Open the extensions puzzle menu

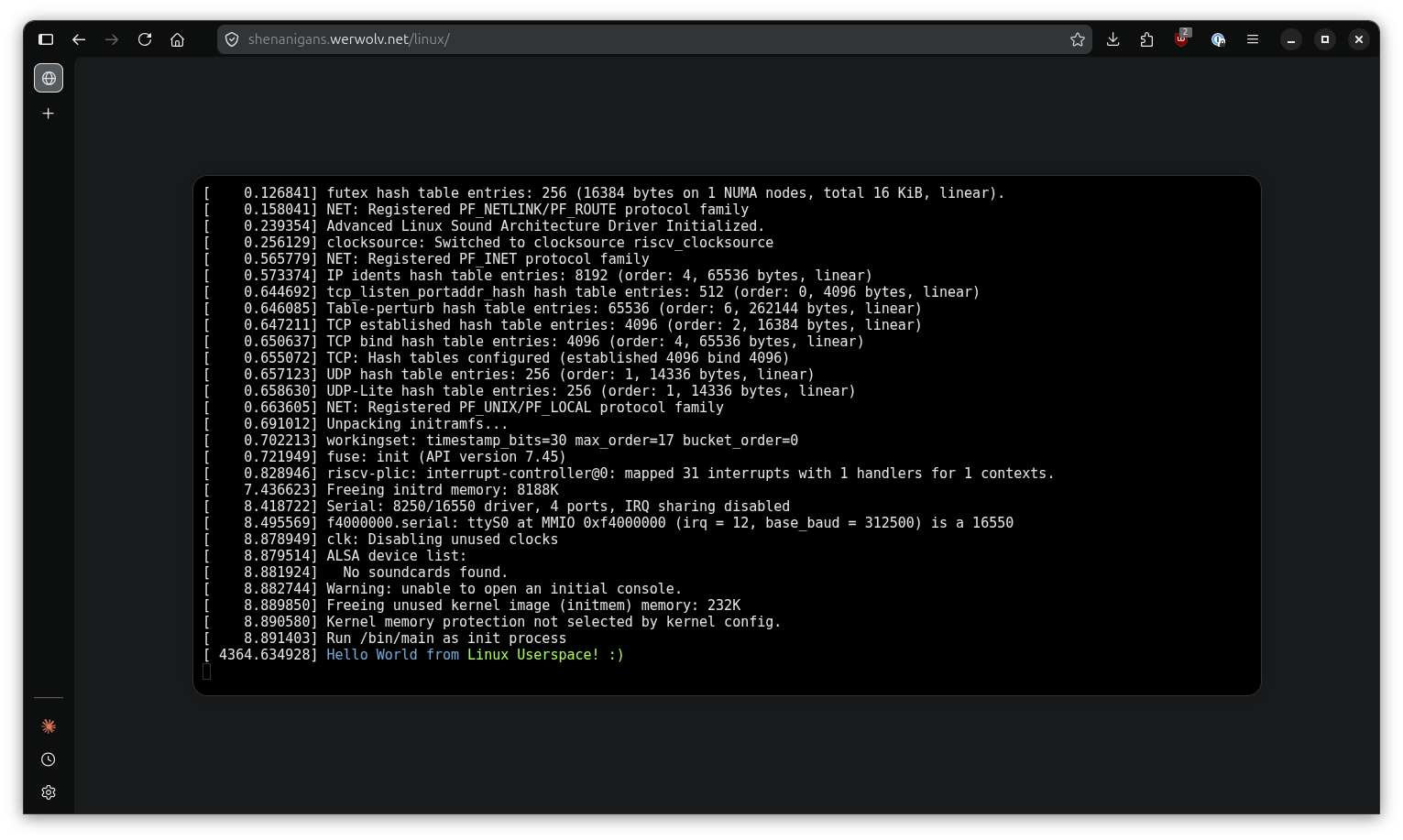(1147, 39)
